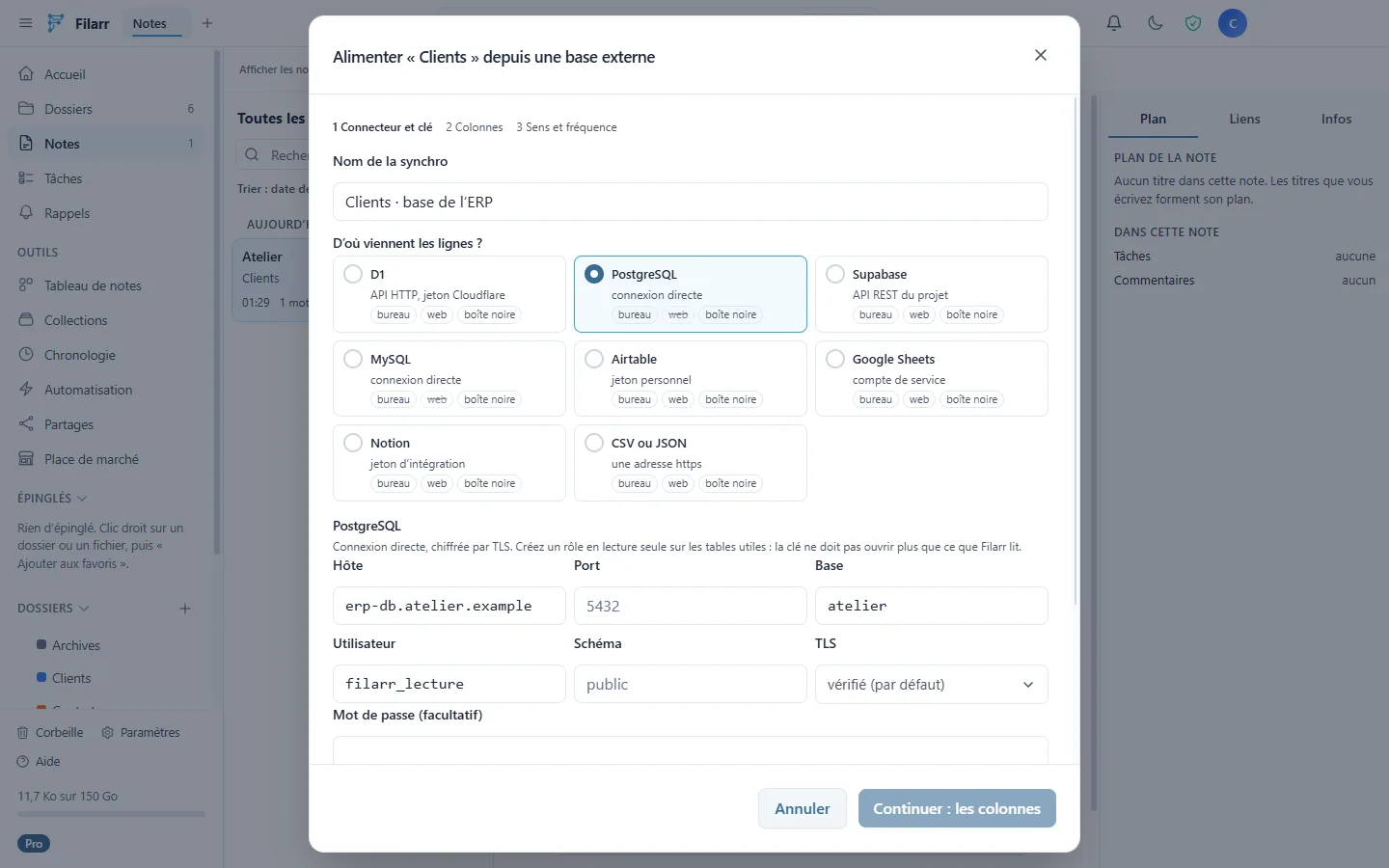Add a new tab with plus icon
The height and width of the screenshot is (868, 1389).
pyautogui.click(x=207, y=23)
